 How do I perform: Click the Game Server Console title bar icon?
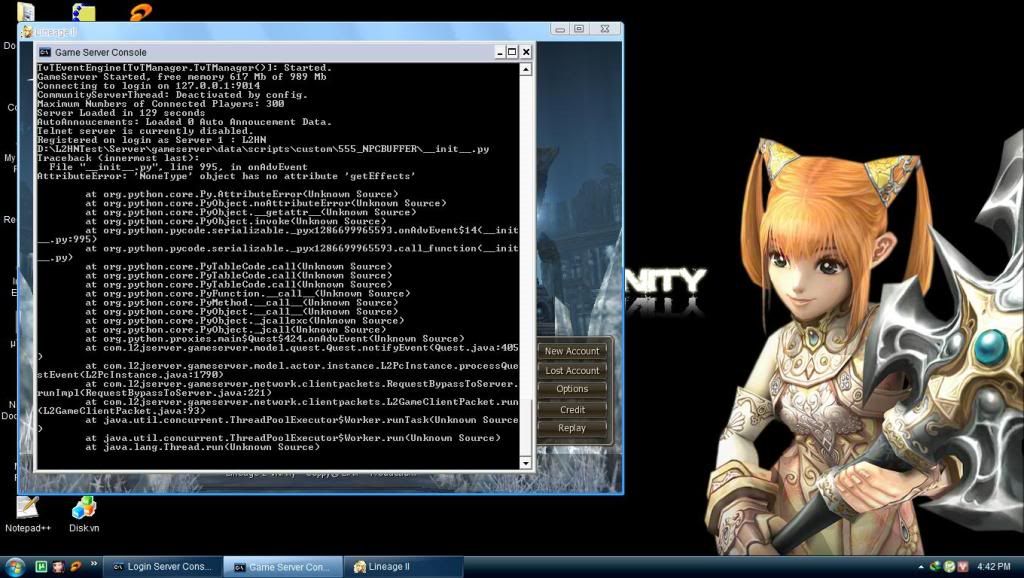tap(45, 52)
